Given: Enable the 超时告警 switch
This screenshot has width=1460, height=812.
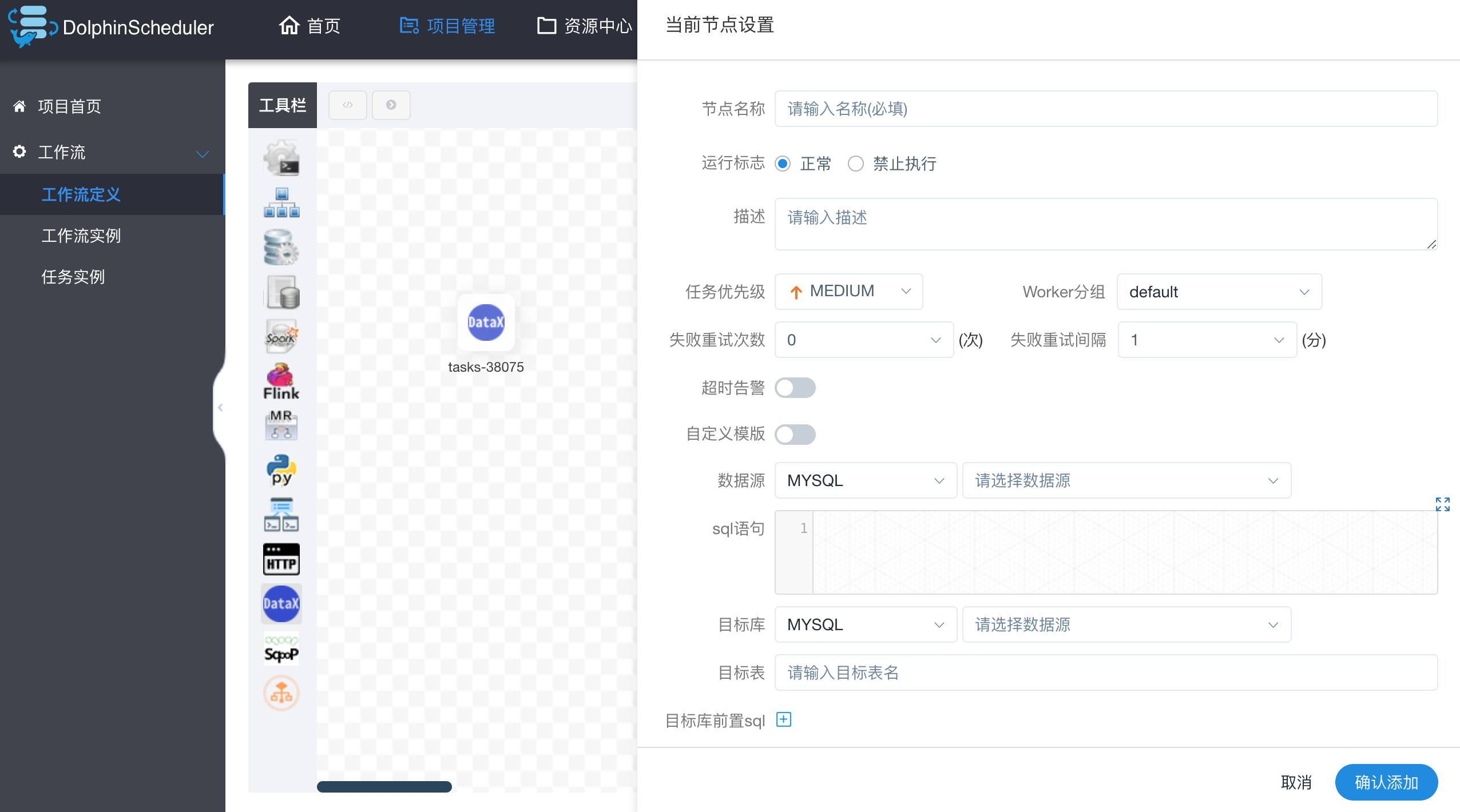Looking at the screenshot, I should click(795, 388).
